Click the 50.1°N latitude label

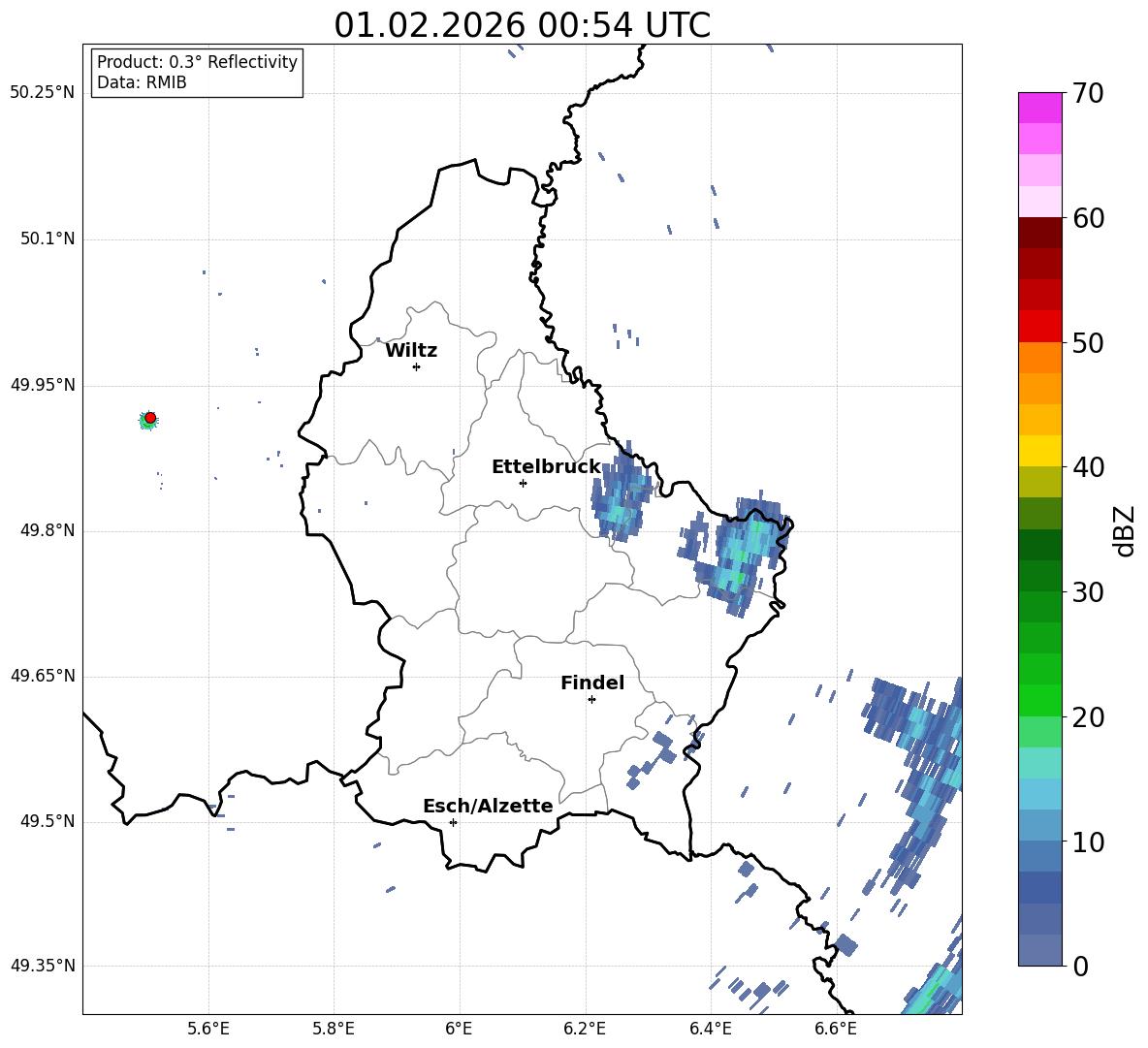coord(47,238)
